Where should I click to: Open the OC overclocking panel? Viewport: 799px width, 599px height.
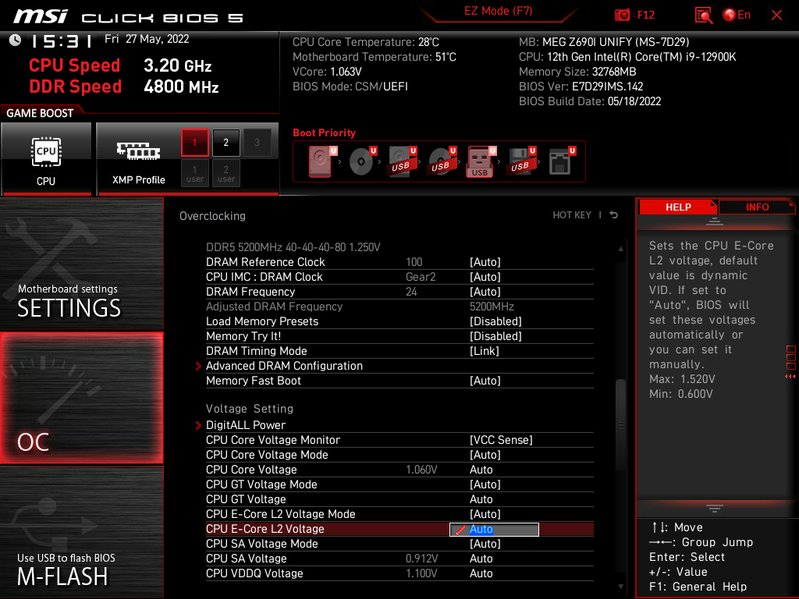tap(82, 398)
